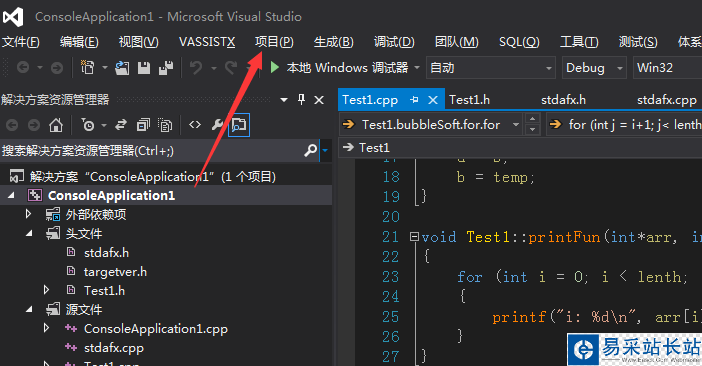Switch to the Test1.h tab

click(x=469, y=100)
